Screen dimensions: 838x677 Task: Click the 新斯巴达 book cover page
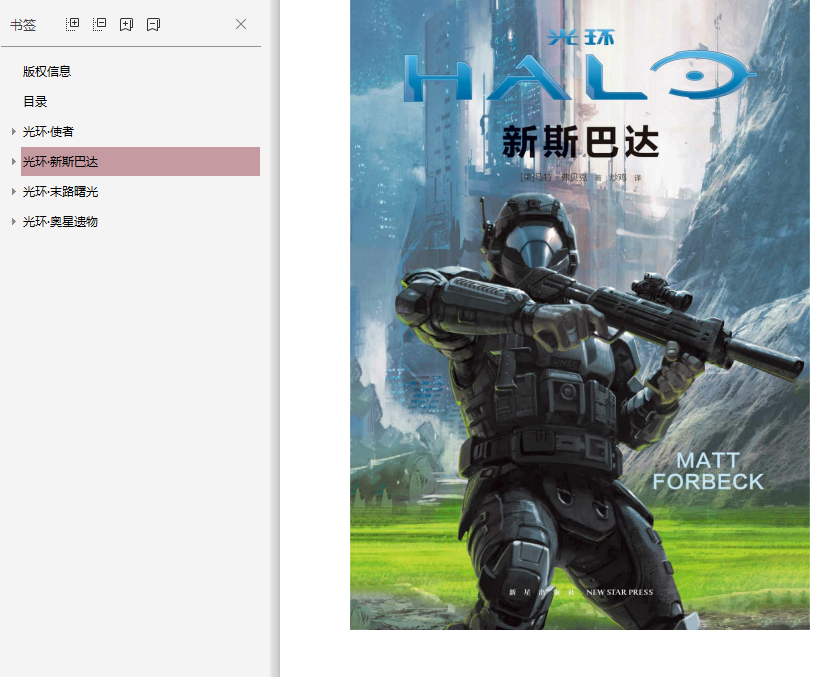580,315
